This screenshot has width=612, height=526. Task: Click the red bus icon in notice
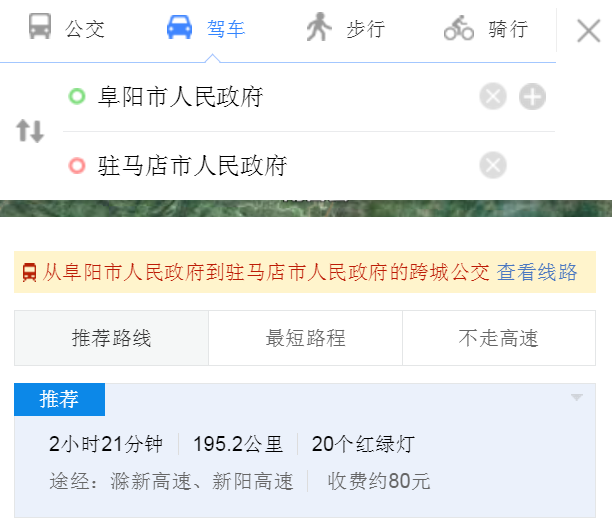coord(30,272)
